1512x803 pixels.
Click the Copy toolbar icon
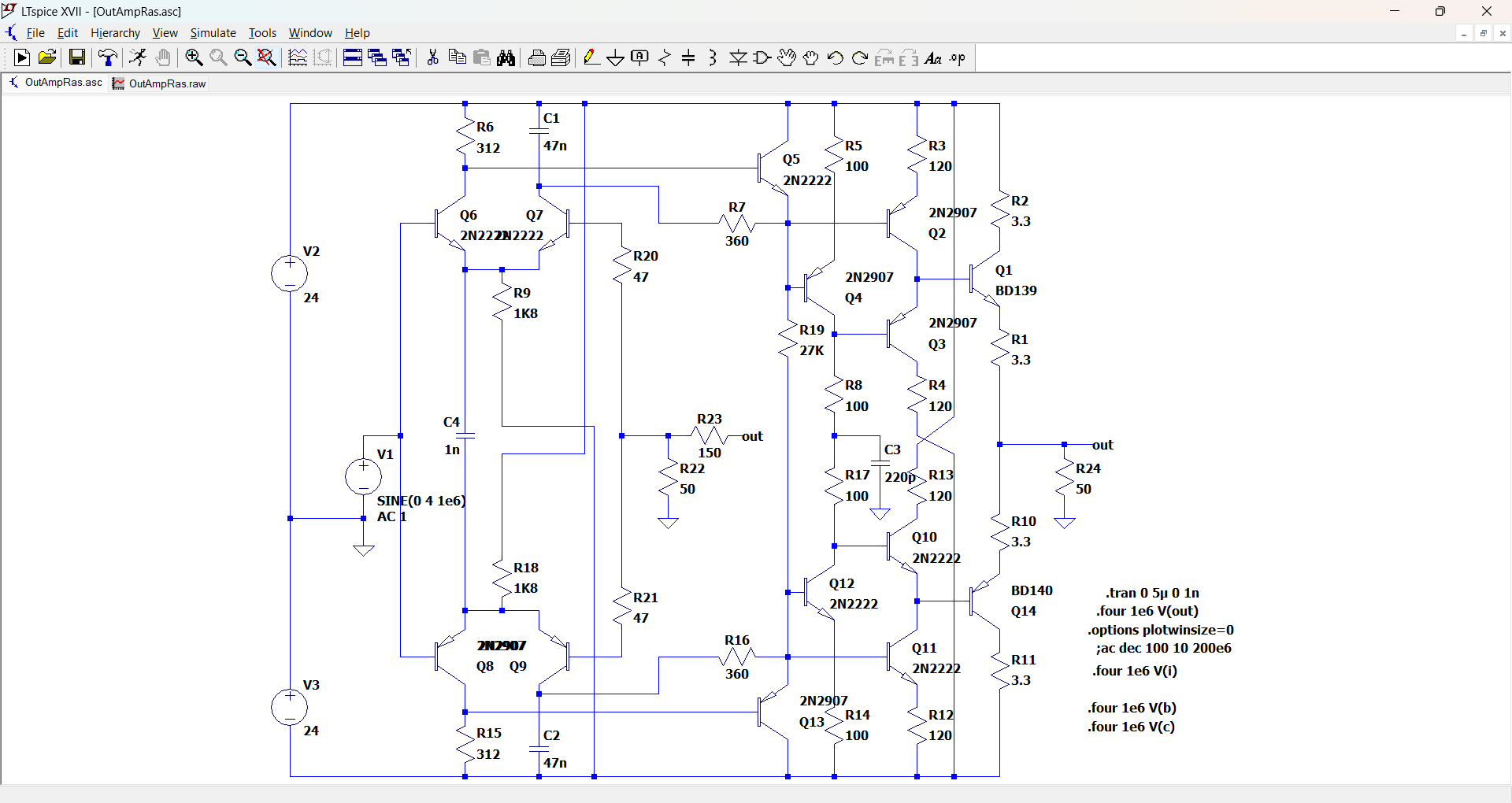[x=457, y=57]
